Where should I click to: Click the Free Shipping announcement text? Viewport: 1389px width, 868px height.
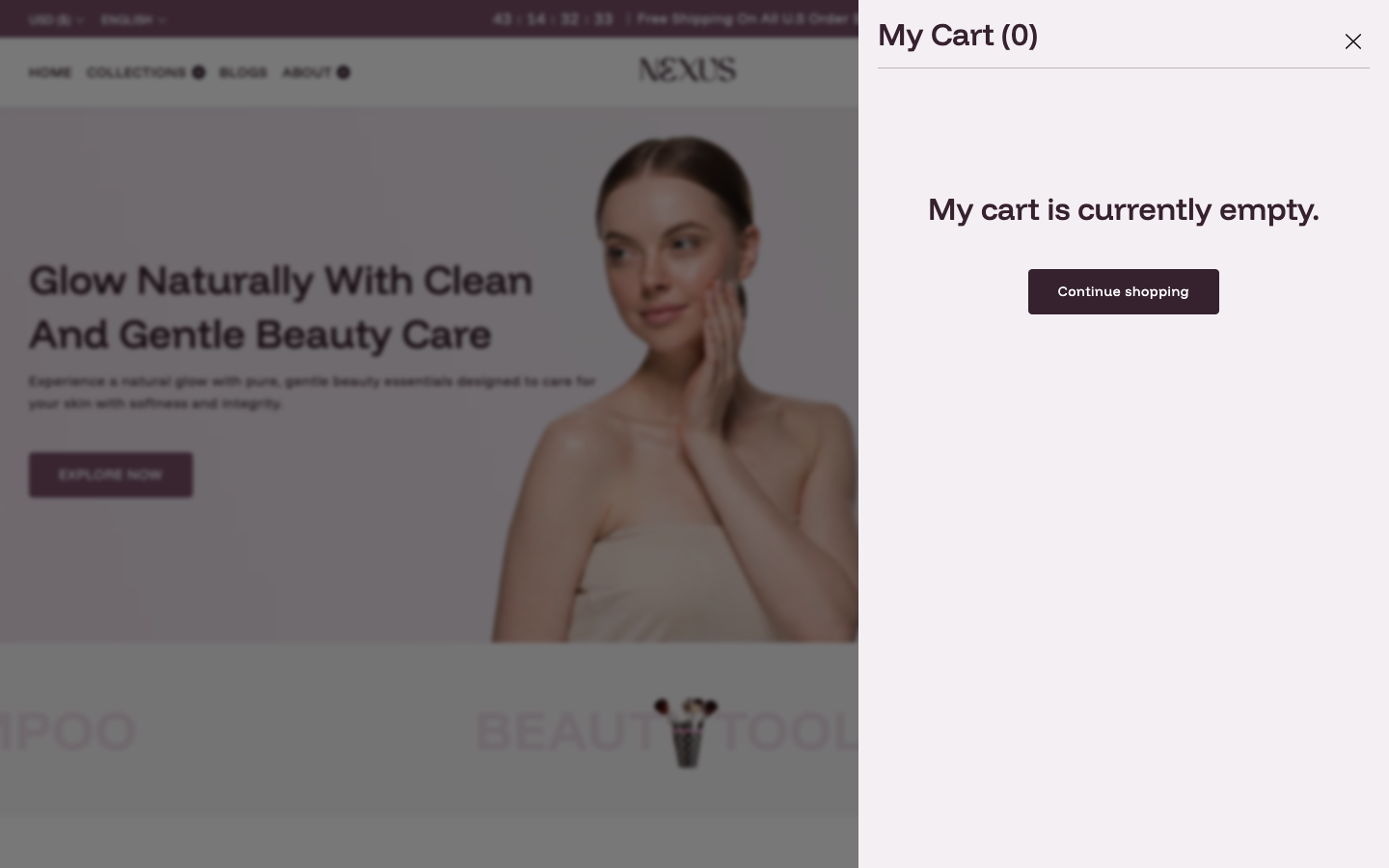(748, 19)
